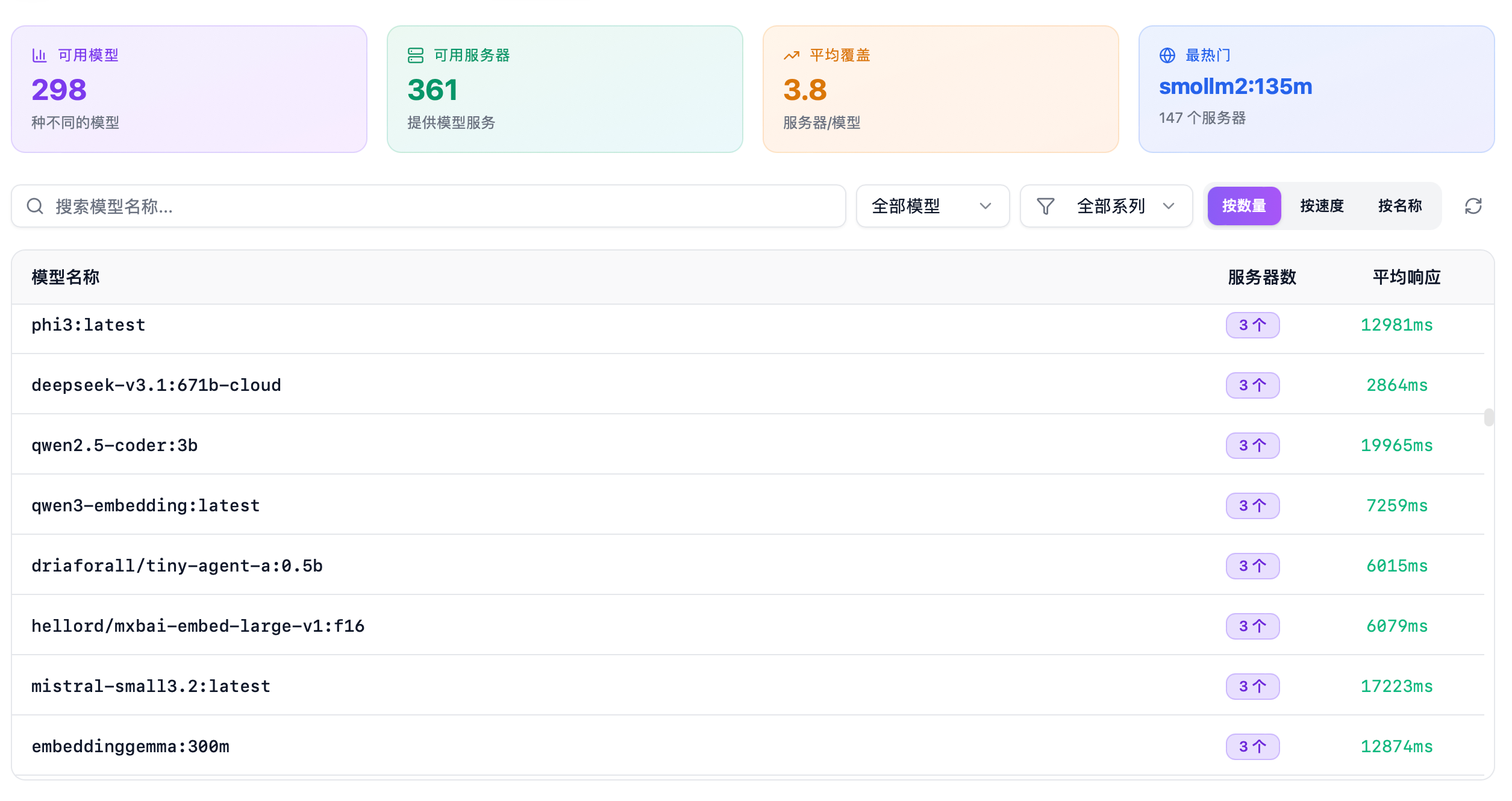
Task: Click the server icon on 可用服务器 card
Action: coord(415,55)
